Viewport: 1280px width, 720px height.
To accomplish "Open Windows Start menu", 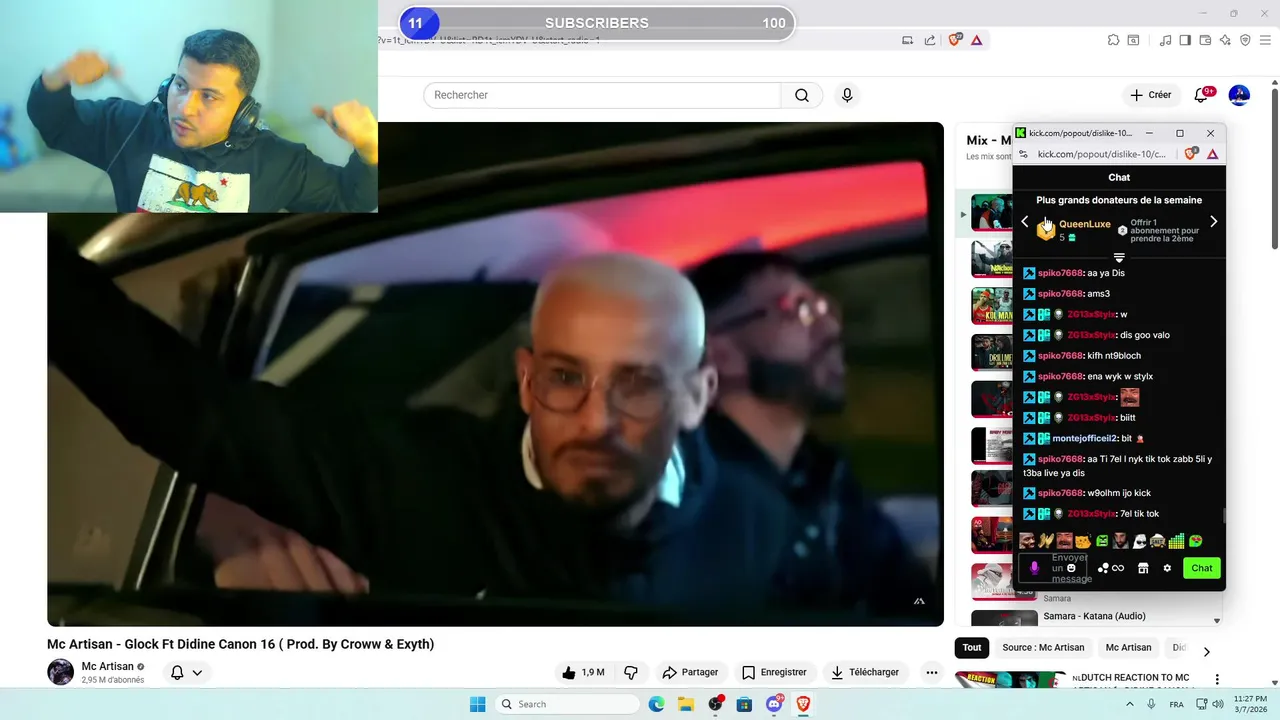I will click(x=477, y=704).
